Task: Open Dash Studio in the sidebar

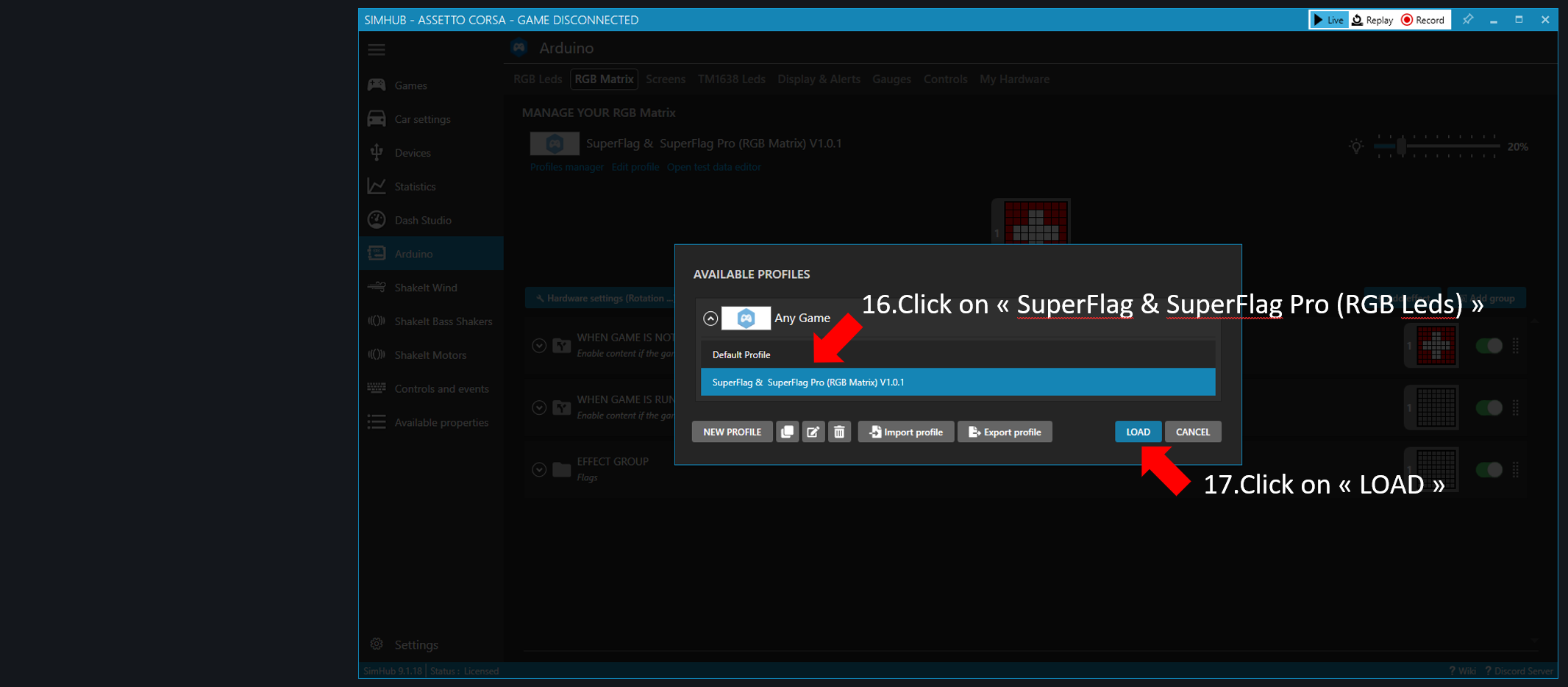Action: coord(422,220)
